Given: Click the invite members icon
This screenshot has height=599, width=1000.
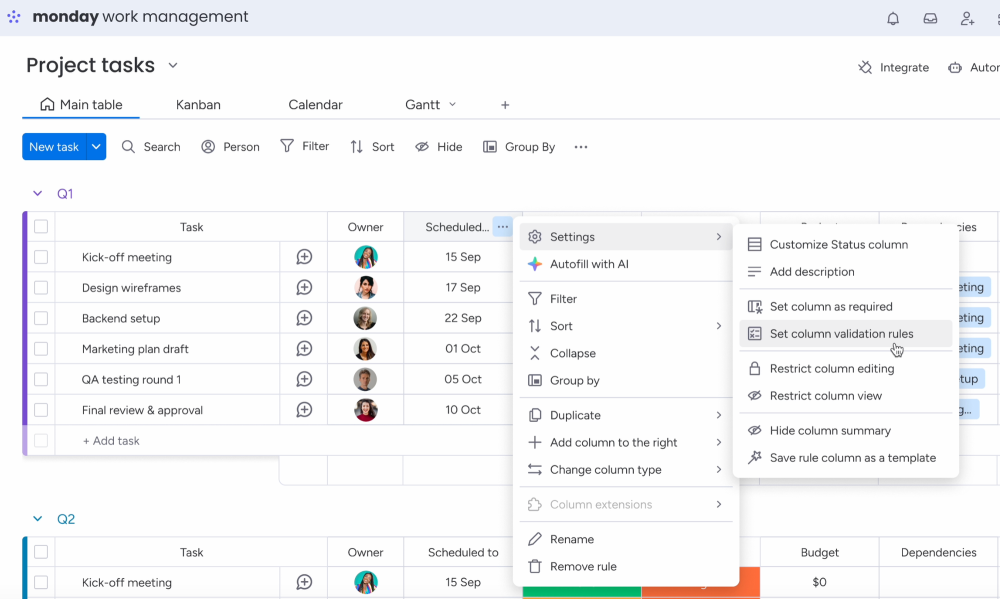Looking at the screenshot, I should click(967, 18).
